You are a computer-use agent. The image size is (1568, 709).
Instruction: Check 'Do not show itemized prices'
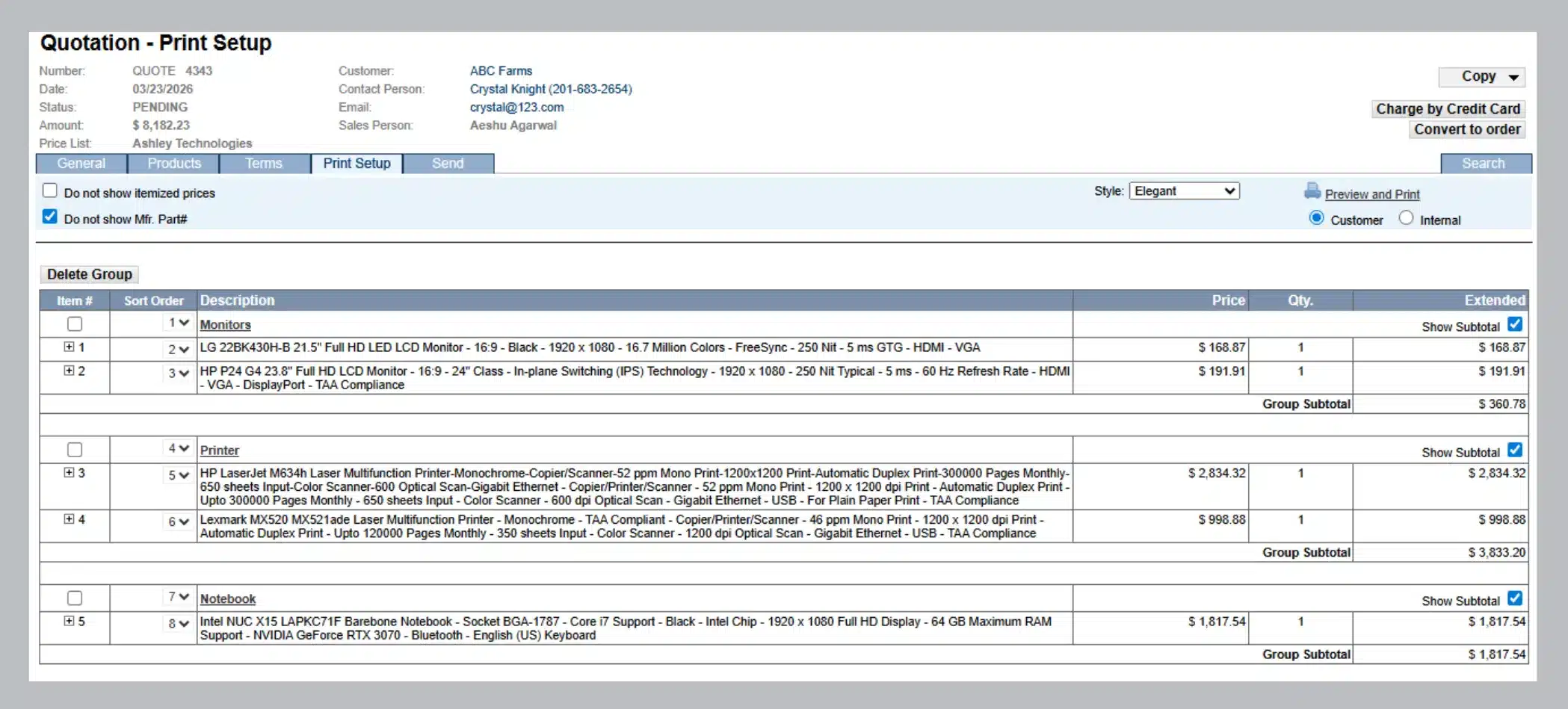tap(50, 191)
